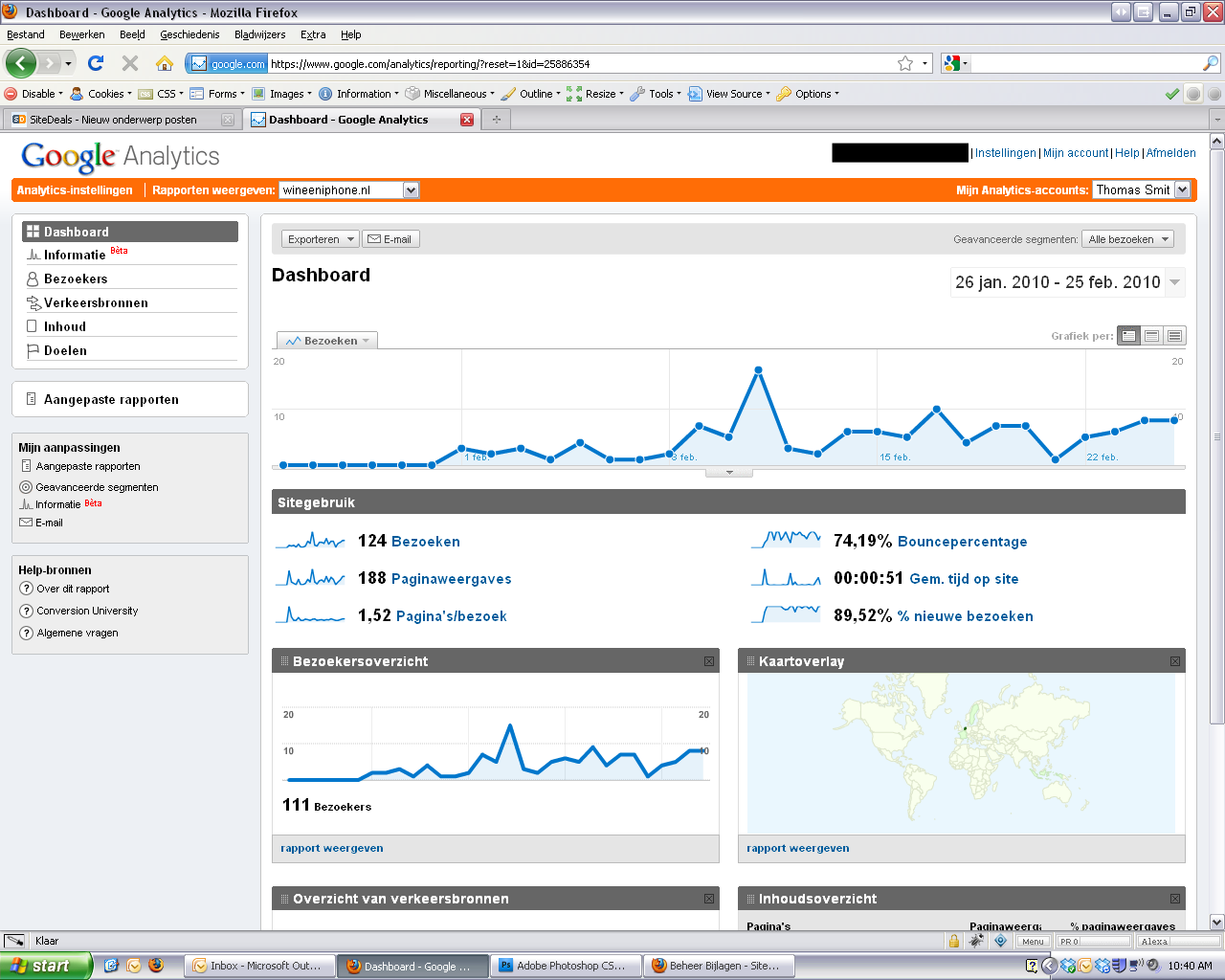Open Doelen in the sidebar
Screen dimensions: 1225x980
click(65, 350)
